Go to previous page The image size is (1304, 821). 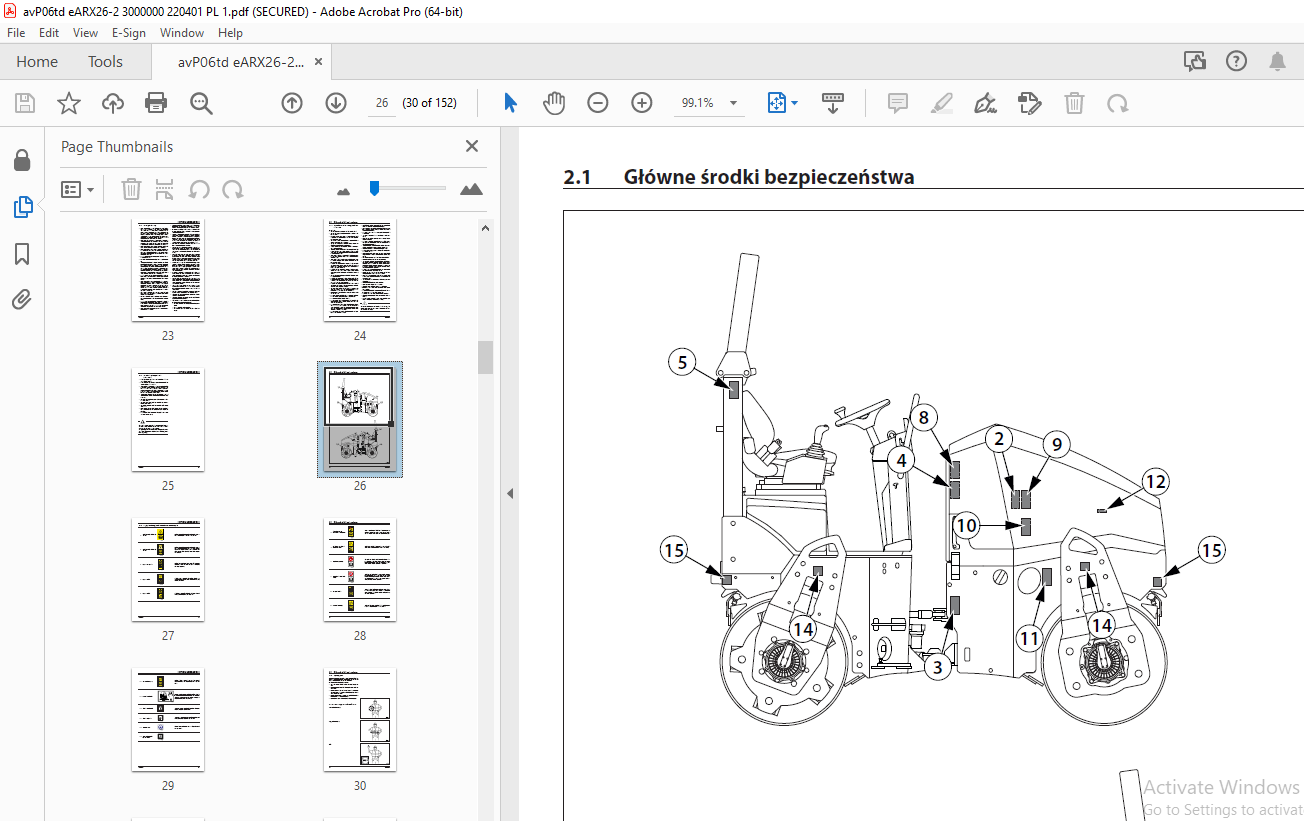pos(292,103)
